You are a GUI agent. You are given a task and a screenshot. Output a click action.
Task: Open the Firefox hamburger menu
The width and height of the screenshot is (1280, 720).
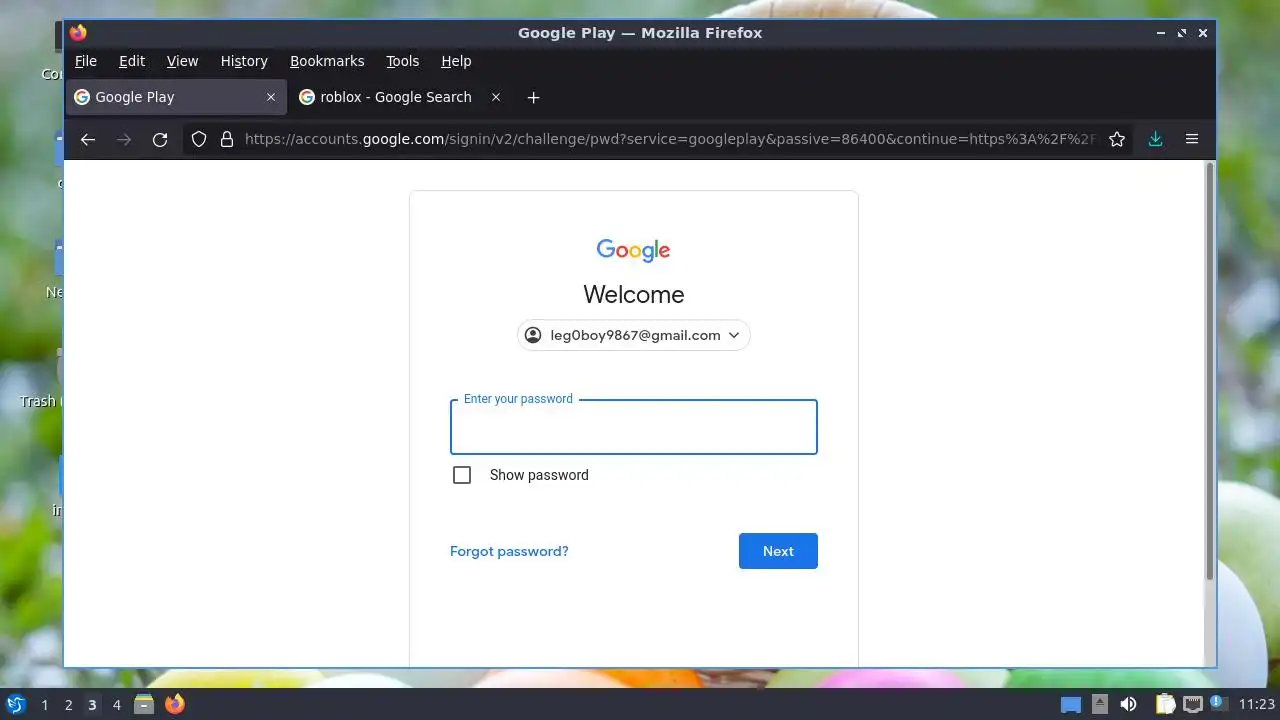pos(1192,140)
